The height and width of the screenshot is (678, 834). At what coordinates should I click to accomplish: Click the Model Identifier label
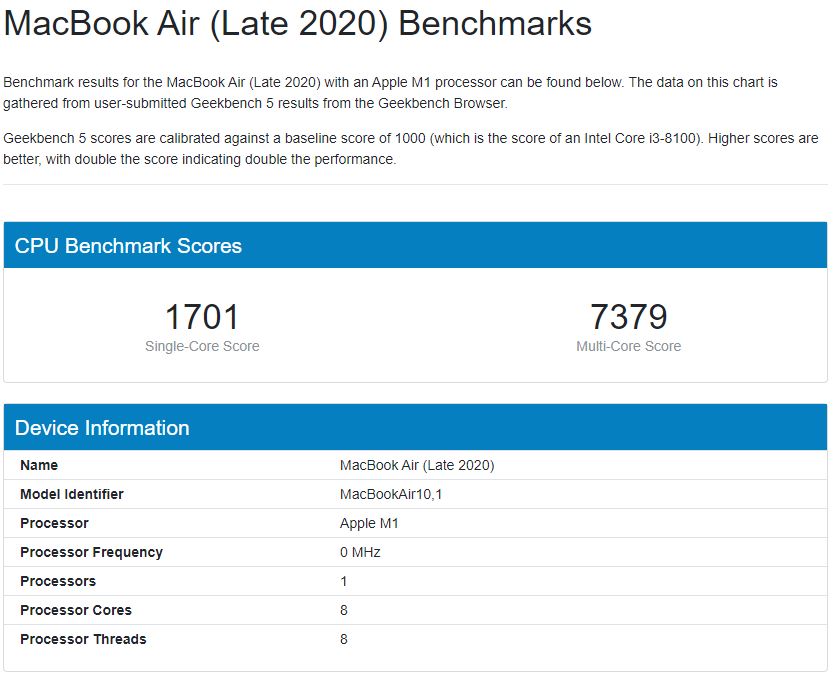pos(72,494)
